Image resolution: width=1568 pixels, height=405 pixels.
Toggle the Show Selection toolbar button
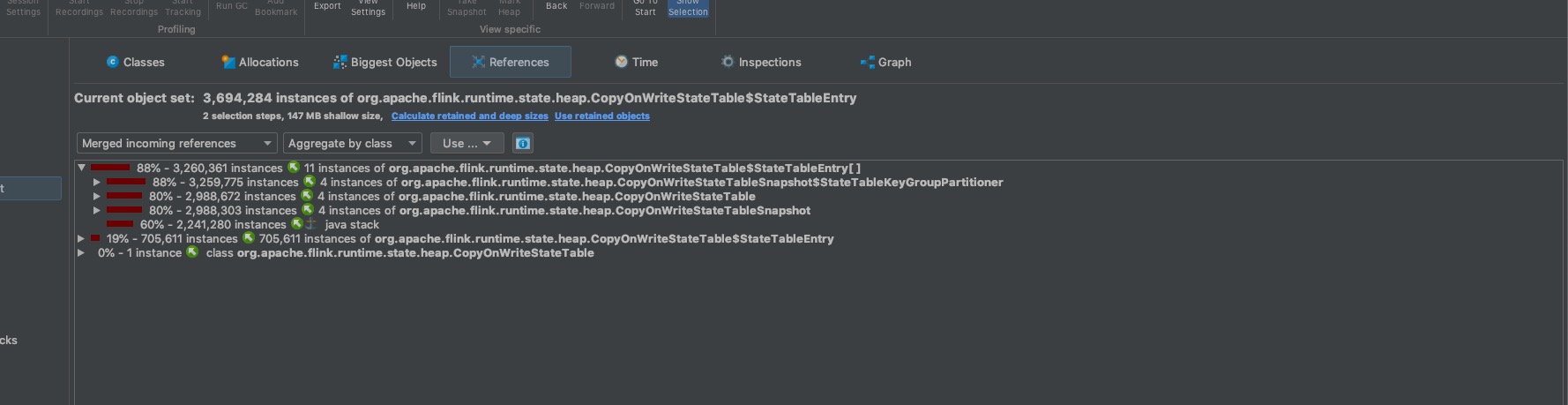688,8
